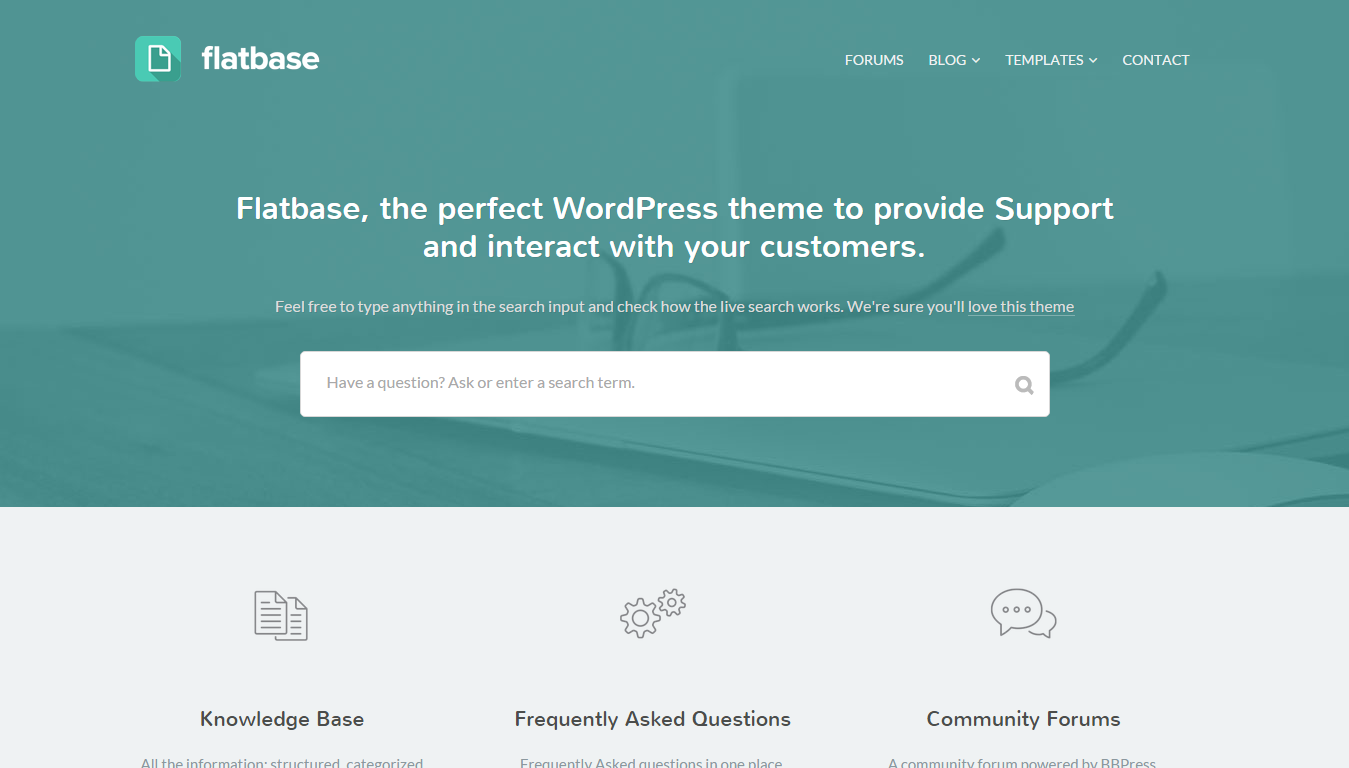Click the Community Forums speech bubbles icon
This screenshot has width=1349, height=768.
click(1023, 613)
